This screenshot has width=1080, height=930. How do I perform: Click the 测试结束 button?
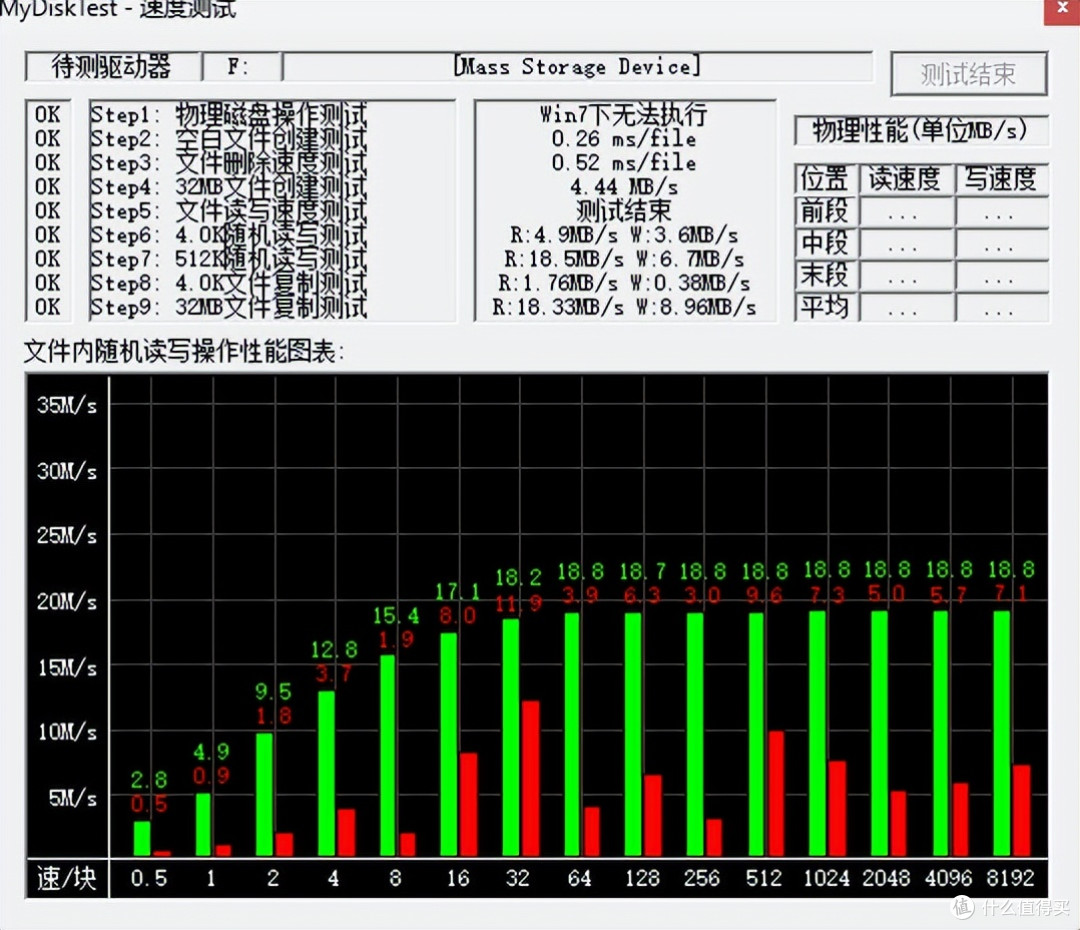click(968, 74)
